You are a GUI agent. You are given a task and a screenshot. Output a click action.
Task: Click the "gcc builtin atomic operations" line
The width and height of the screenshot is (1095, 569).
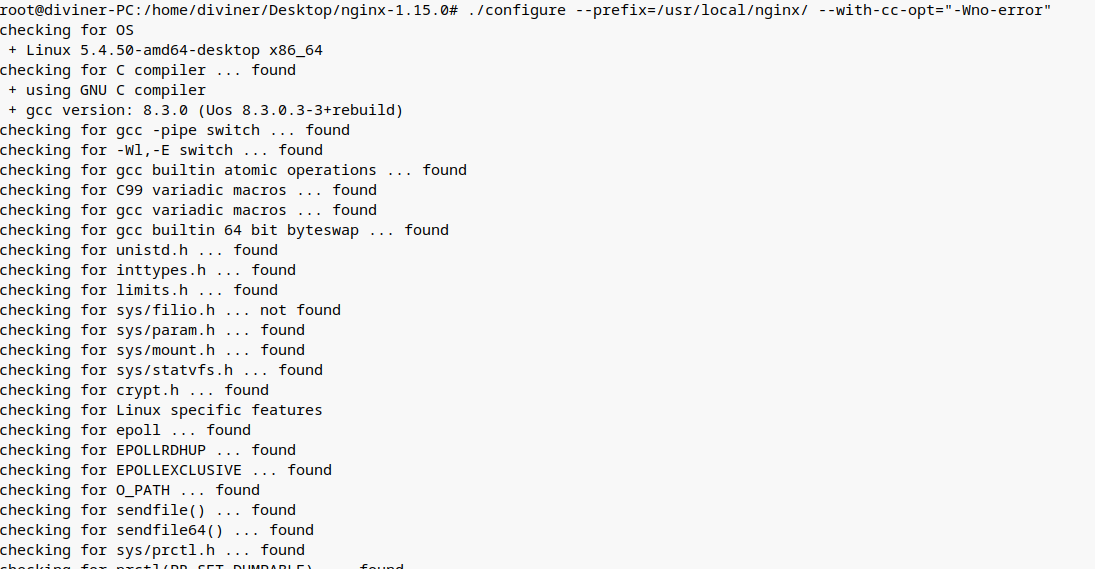pyautogui.click(x=233, y=170)
